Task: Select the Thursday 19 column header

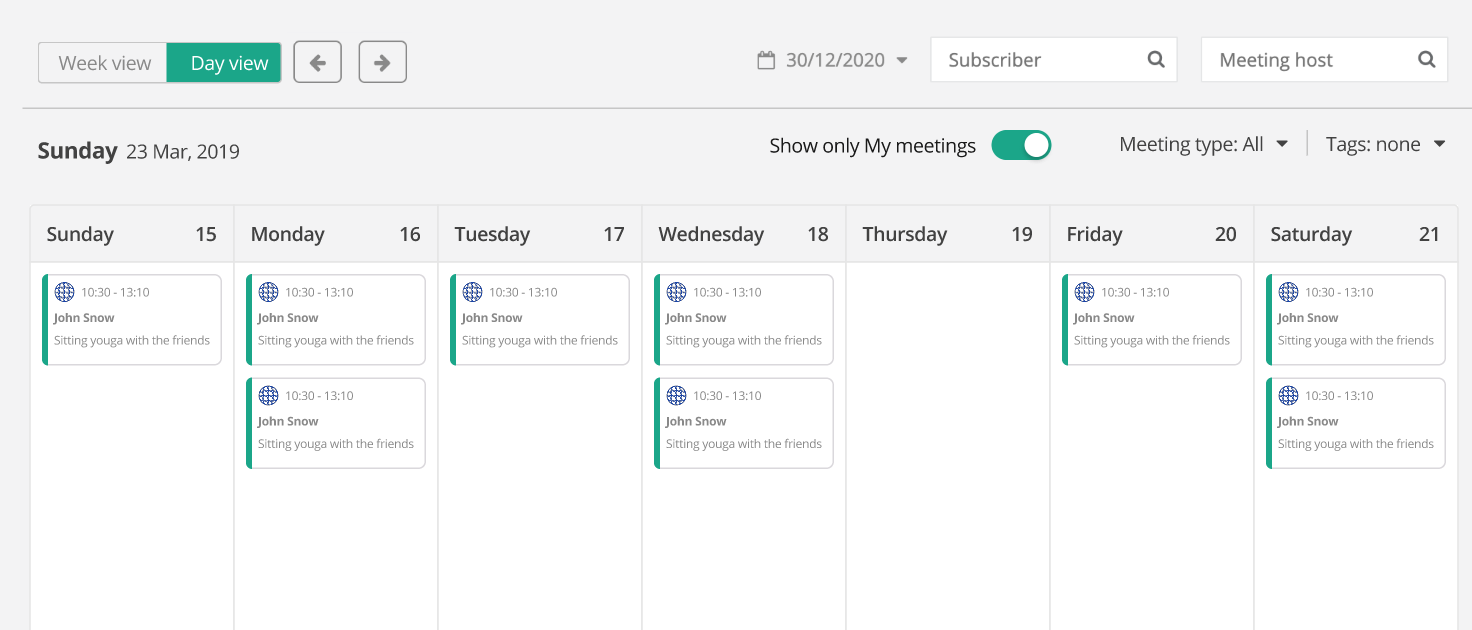Action: (947, 234)
